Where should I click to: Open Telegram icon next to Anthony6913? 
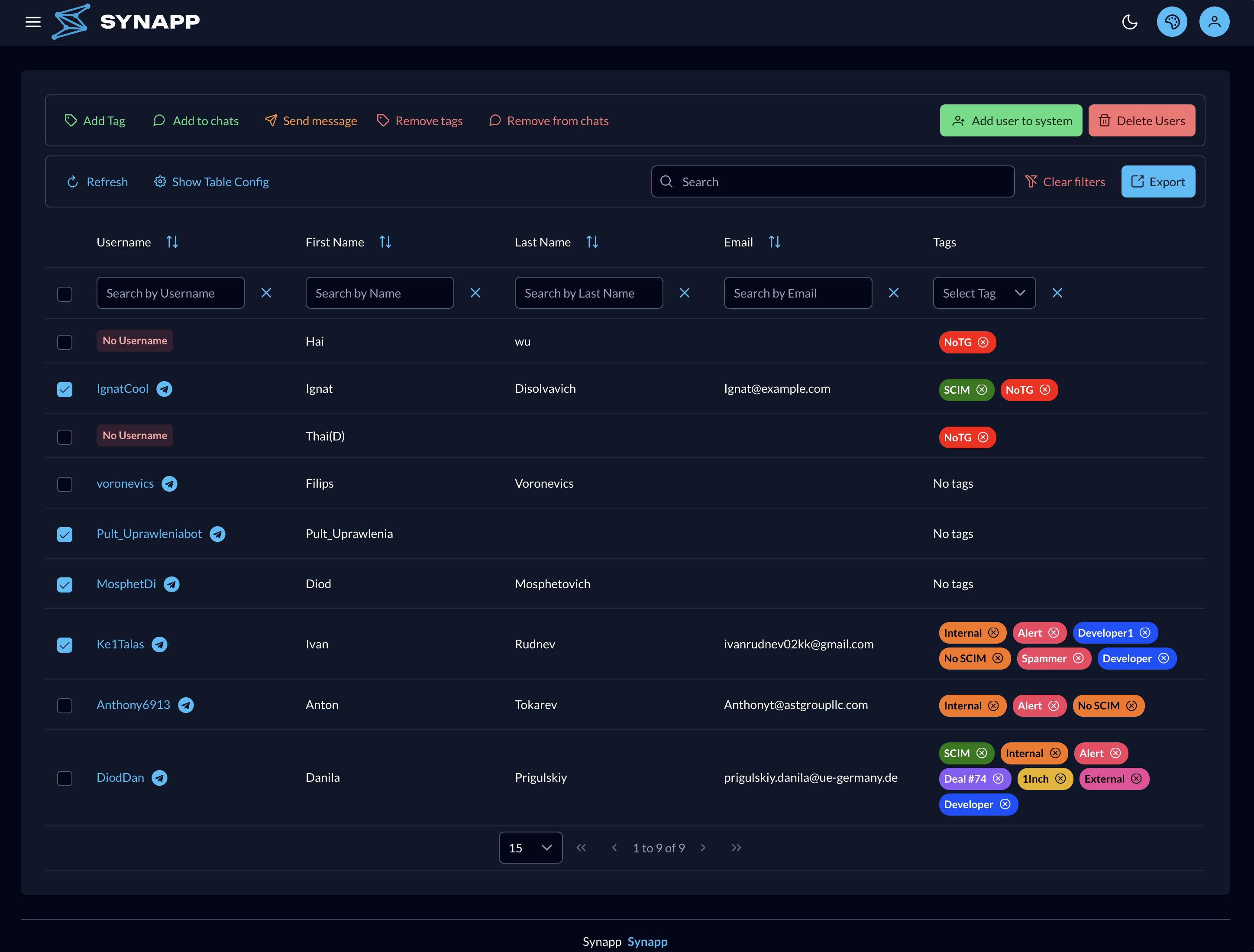[x=186, y=705]
